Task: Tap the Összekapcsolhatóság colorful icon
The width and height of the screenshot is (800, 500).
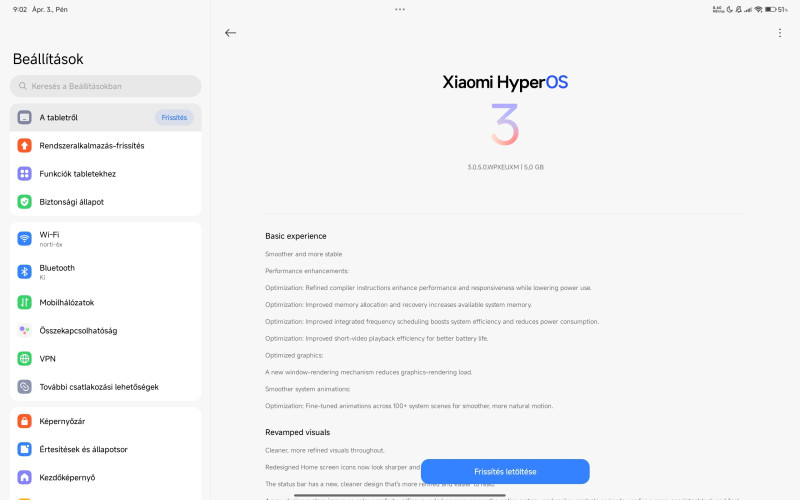Action: [24, 330]
